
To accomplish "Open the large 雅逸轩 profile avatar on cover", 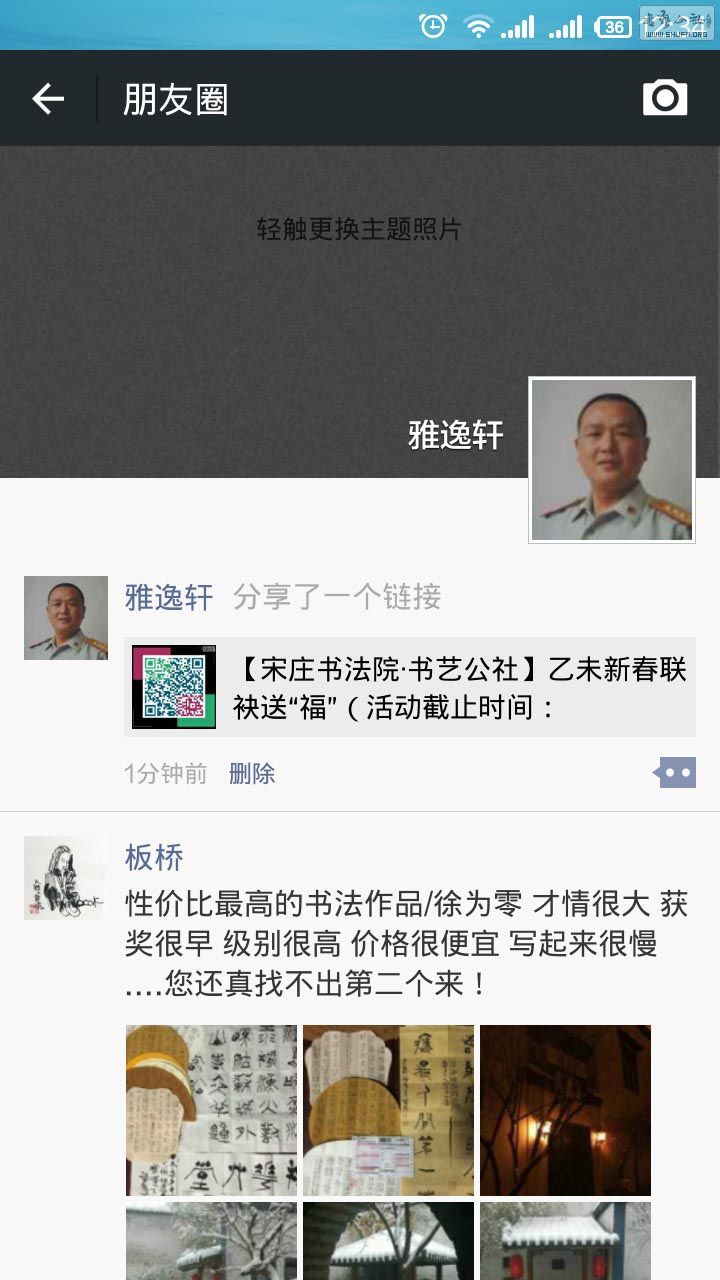I will pos(612,460).
